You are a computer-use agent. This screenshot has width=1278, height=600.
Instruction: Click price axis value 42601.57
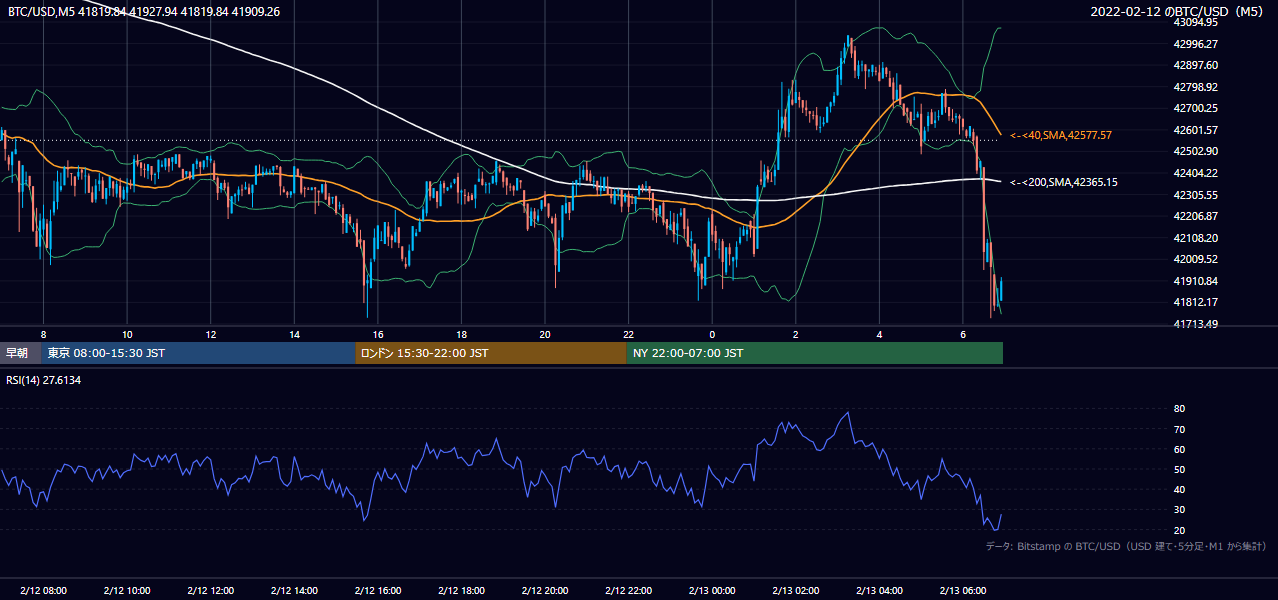point(1195,130)
